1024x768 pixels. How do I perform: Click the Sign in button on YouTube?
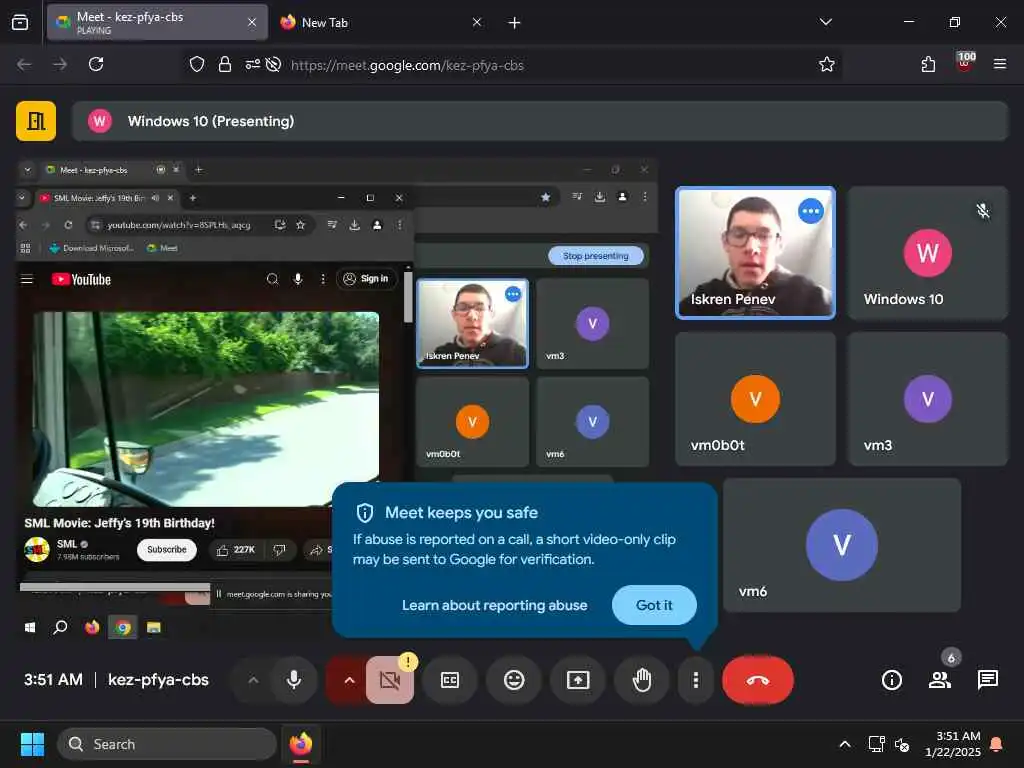pos(366,279)
